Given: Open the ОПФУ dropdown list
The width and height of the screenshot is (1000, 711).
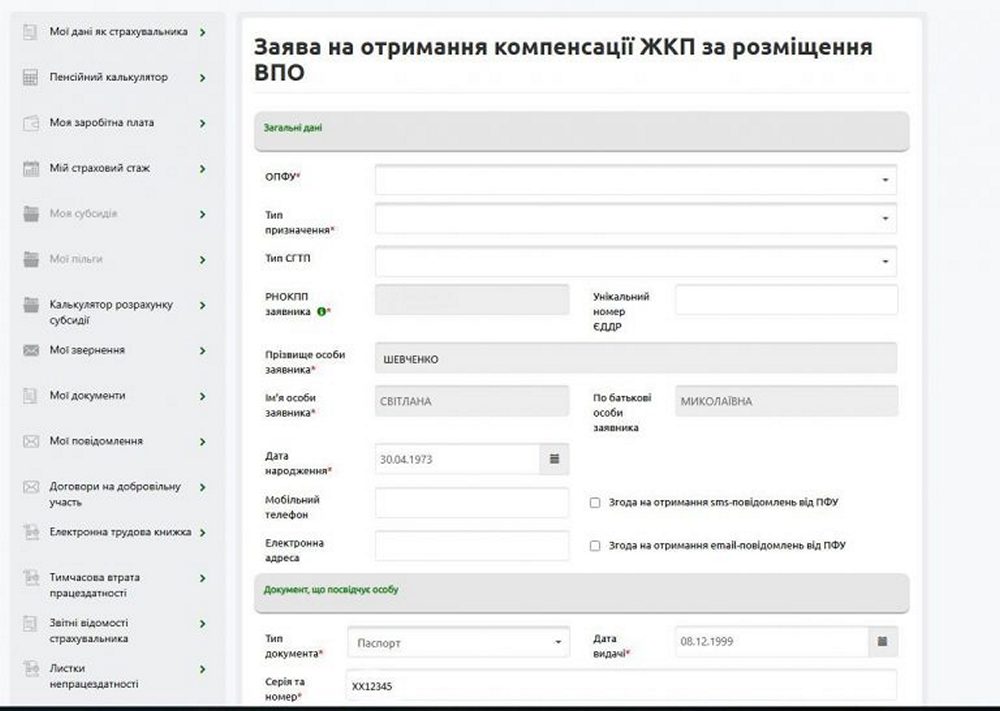Looking at the screenshot, I should click(x=635, y=180).
